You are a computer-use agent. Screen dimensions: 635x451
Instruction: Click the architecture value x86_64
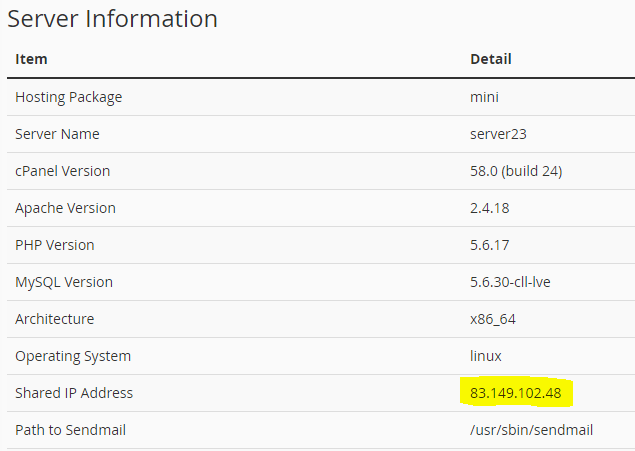click(493, 319)
